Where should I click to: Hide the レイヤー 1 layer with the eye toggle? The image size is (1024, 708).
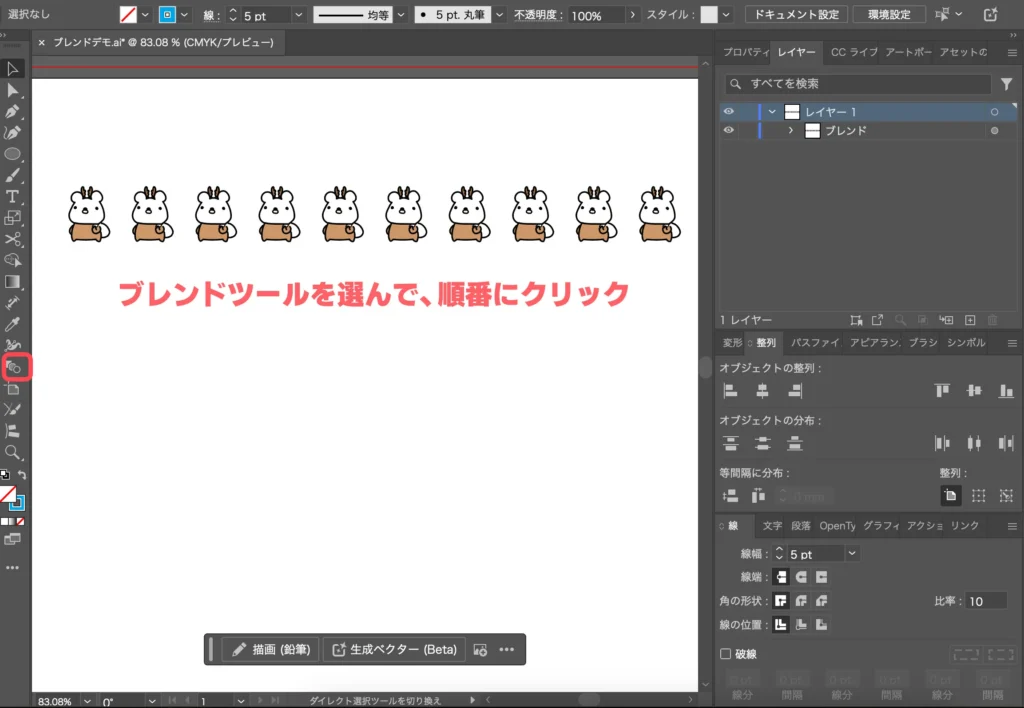pos(729,112)
